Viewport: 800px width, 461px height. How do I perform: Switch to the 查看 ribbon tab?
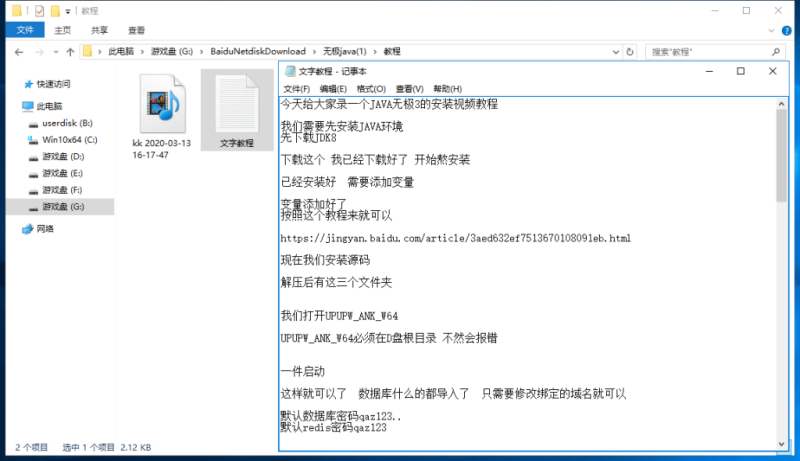click(136, 30)
